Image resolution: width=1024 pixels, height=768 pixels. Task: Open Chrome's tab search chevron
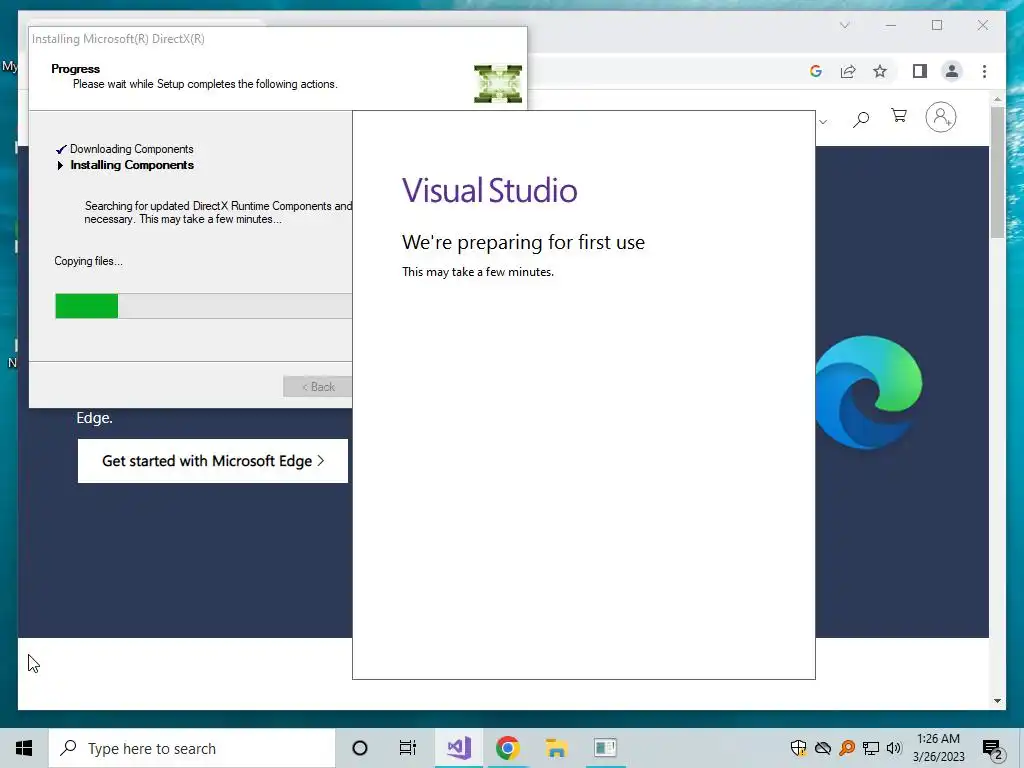(844, 25)
